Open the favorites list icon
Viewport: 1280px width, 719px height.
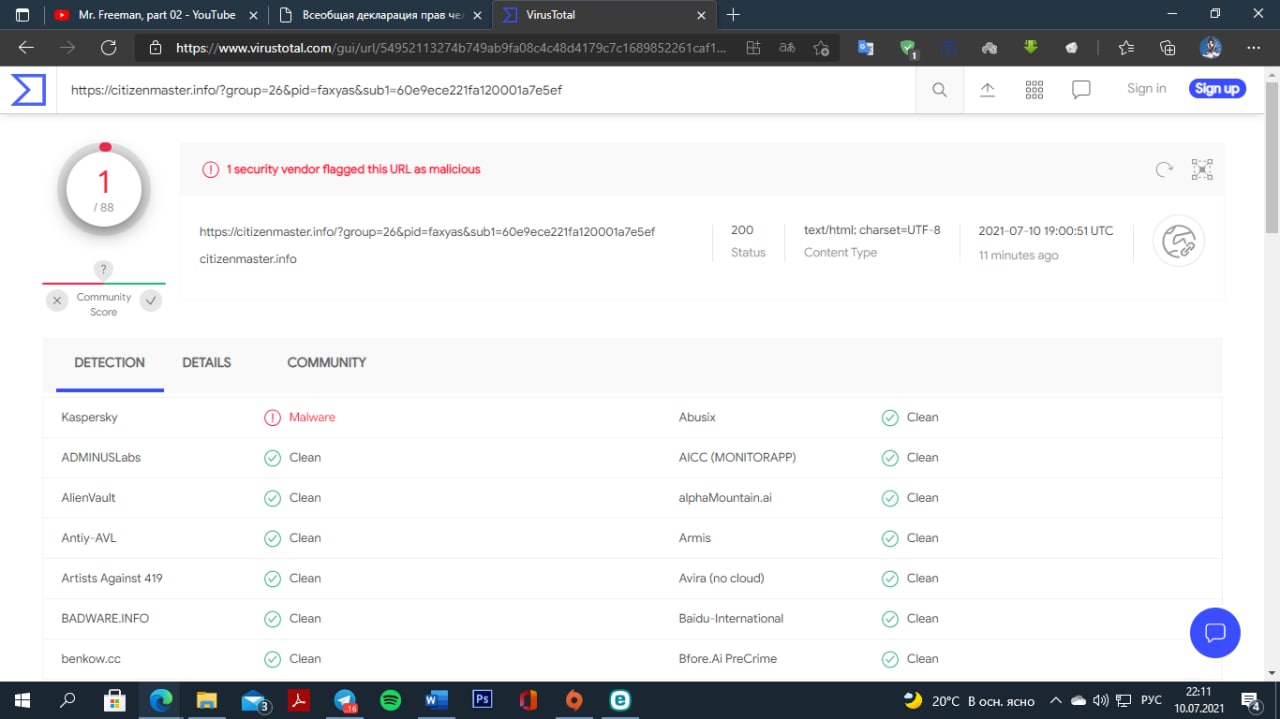tap(1126, 47)
